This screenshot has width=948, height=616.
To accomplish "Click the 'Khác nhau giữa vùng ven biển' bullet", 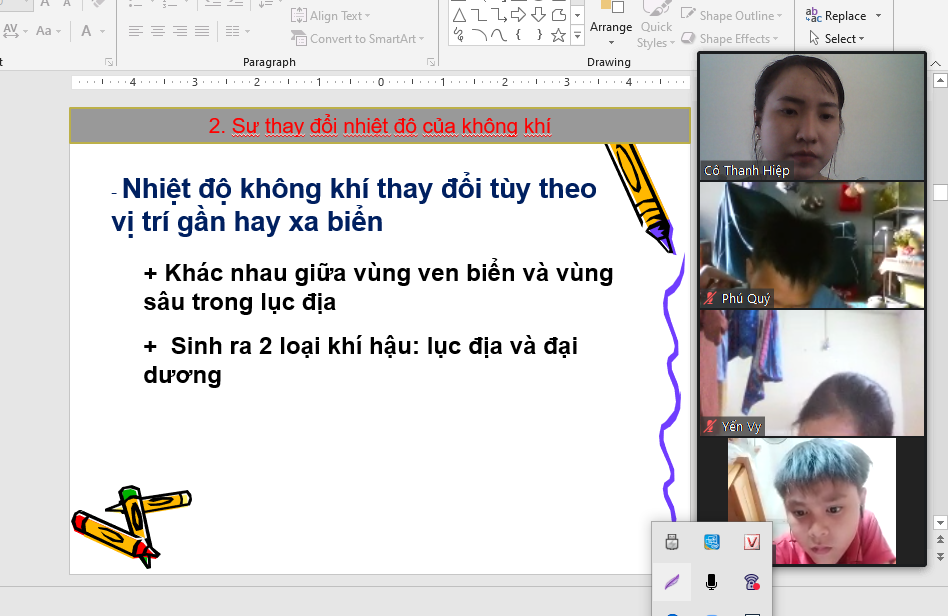I will pos(378,287).
